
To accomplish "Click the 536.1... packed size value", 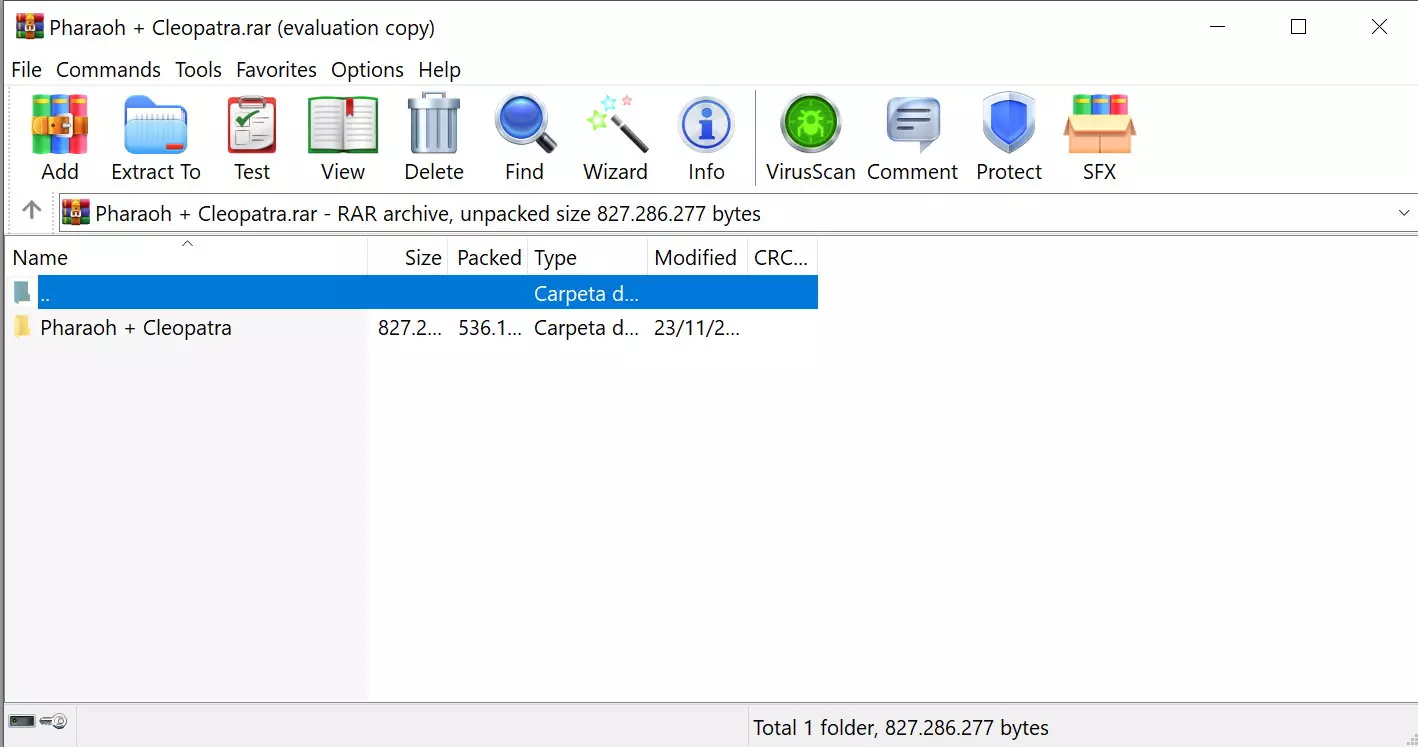I will click(490, 328).
